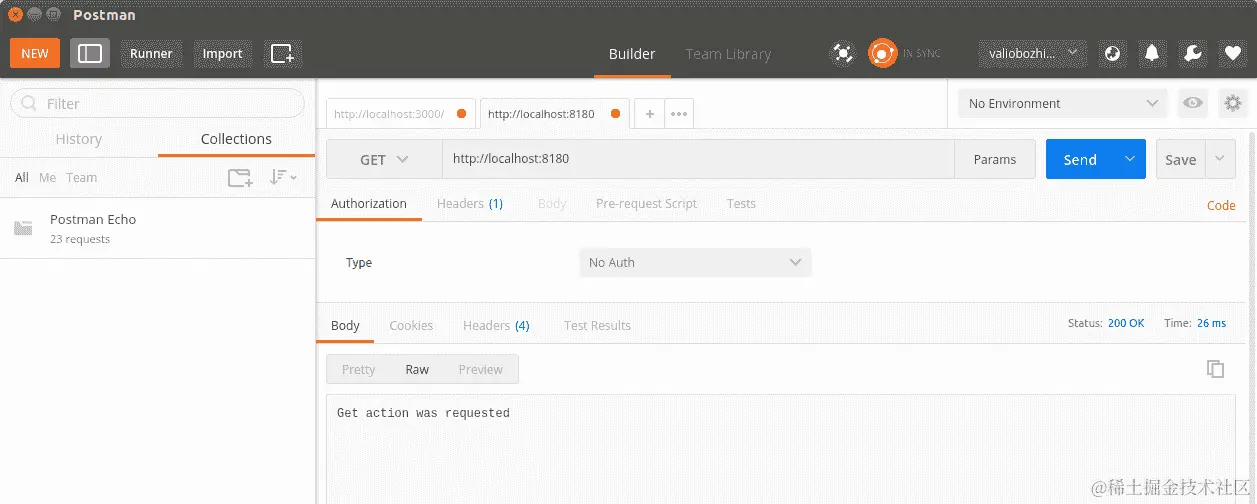
Task: Click the Import button
Action: tap(222, 53)
